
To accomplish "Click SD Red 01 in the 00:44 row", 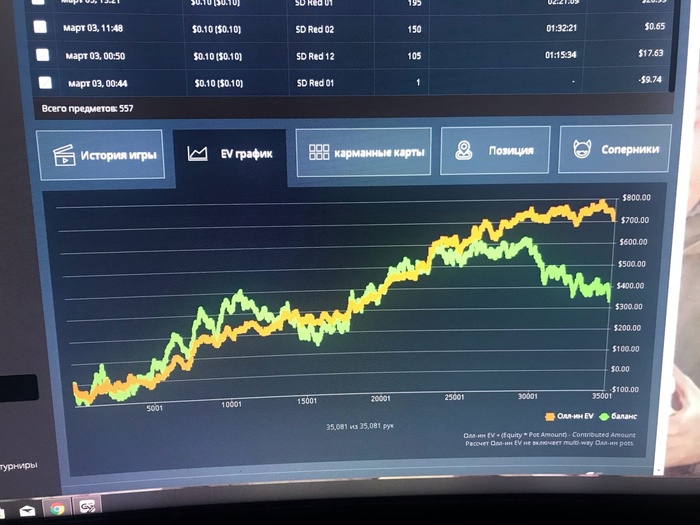I will (x=315, y=83).
